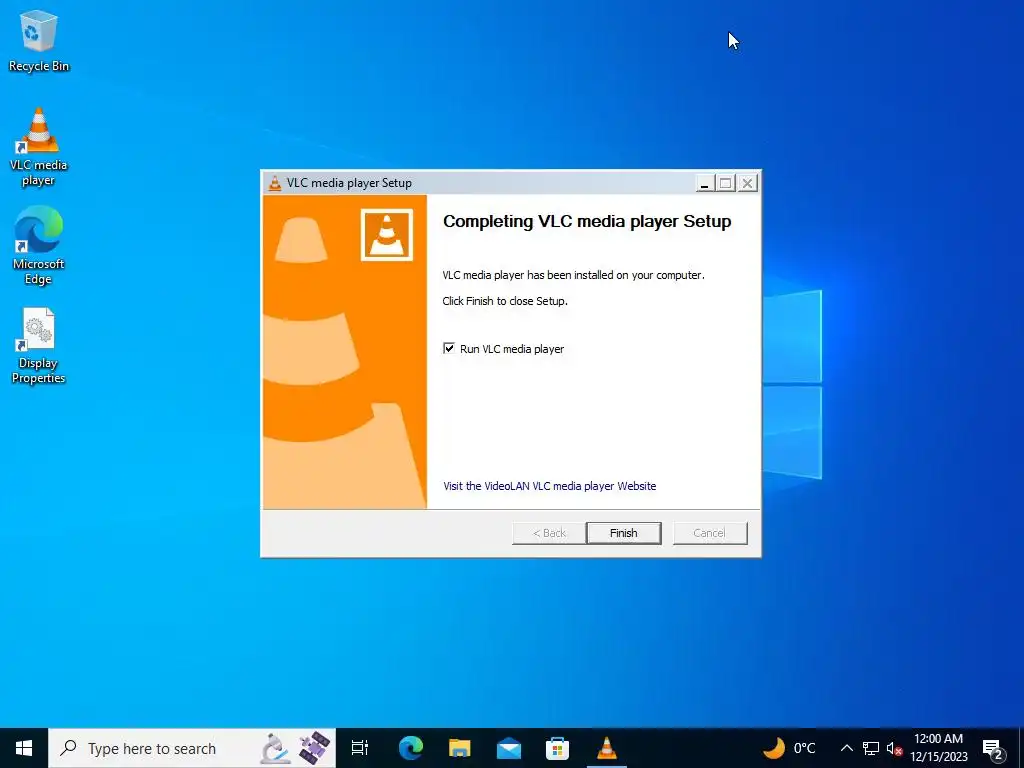Select Microsoft Edge desktop shortcut

(x=39, y=246)
